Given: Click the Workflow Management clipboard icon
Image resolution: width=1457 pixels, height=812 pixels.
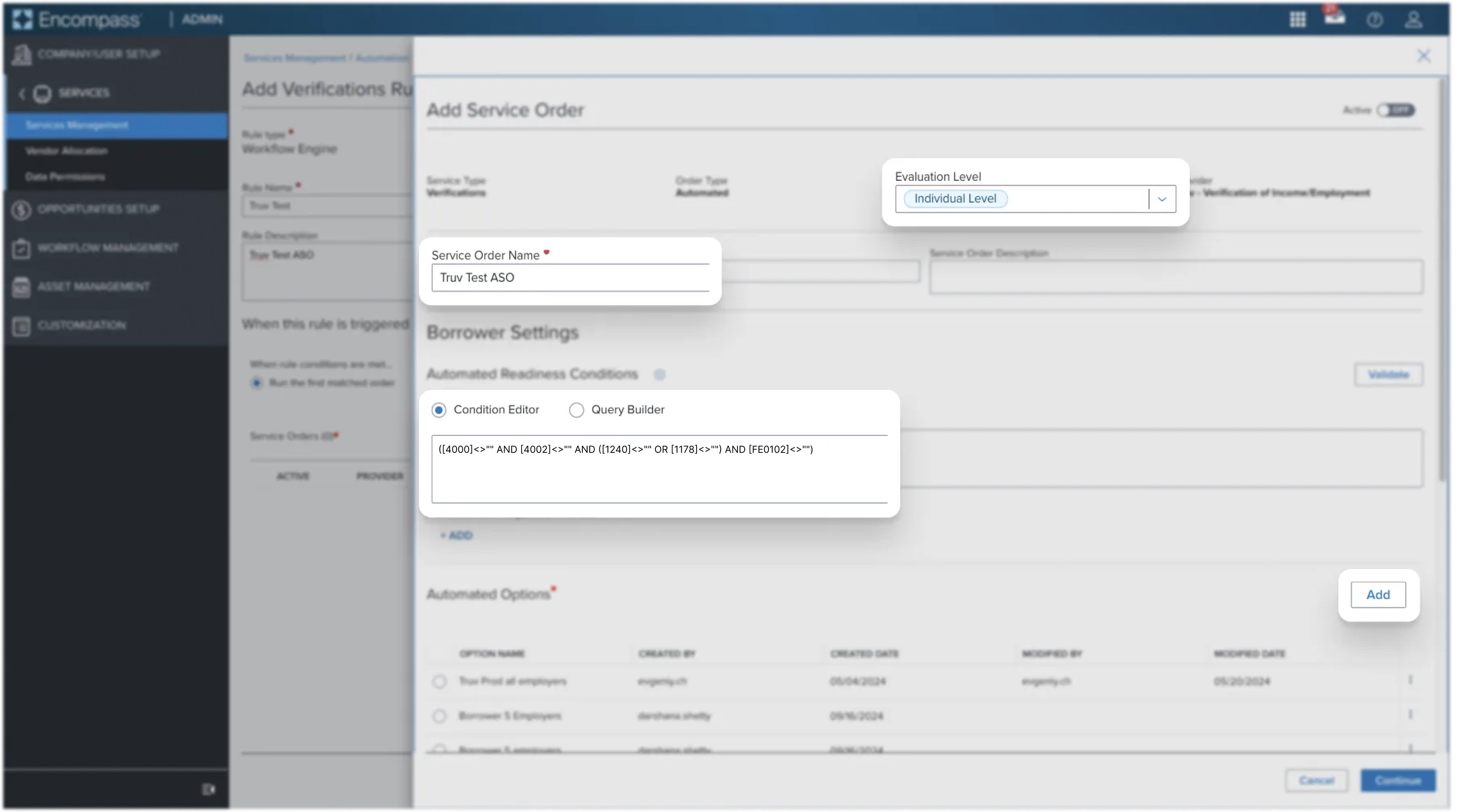Looking at the screenshot, I should click(21, 248).
